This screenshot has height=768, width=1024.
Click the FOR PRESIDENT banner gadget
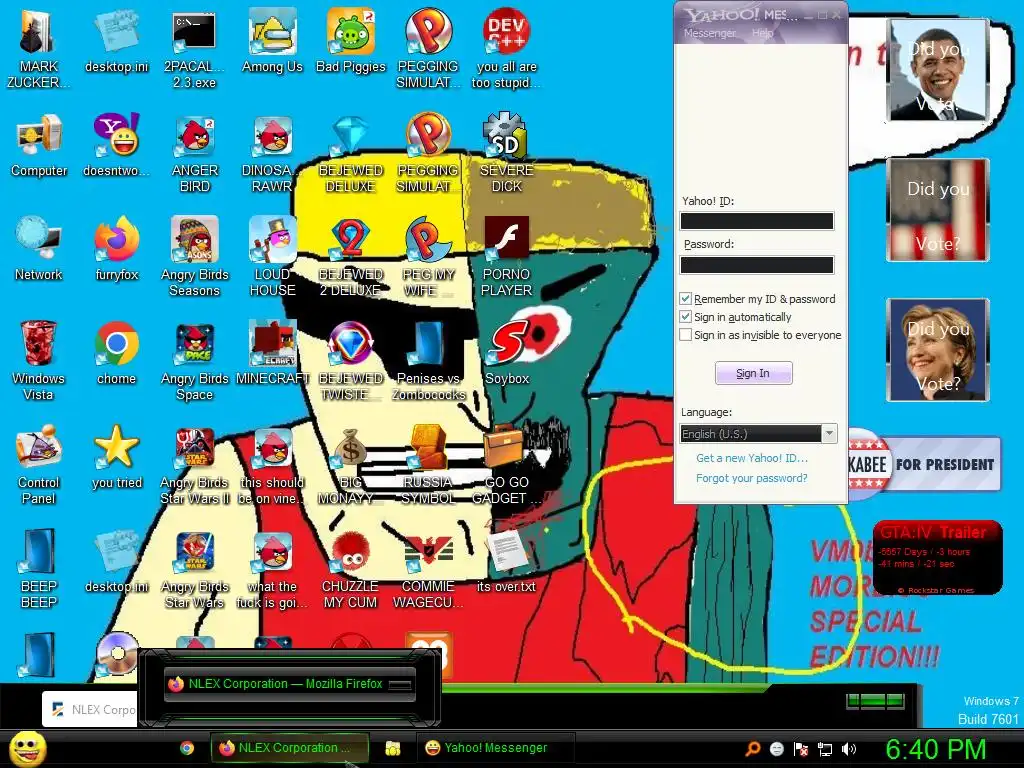924,464
